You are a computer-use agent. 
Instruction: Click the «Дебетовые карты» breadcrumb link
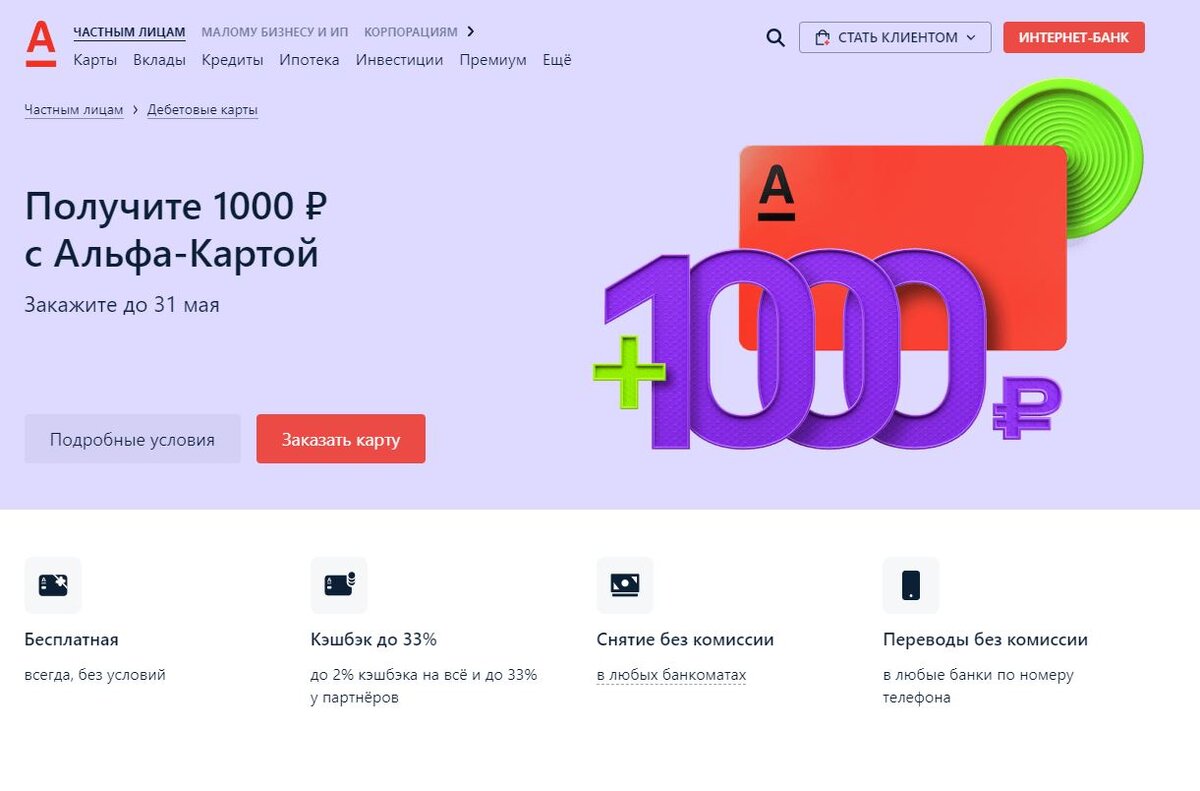pyautogui.click(x=202, y=109)
